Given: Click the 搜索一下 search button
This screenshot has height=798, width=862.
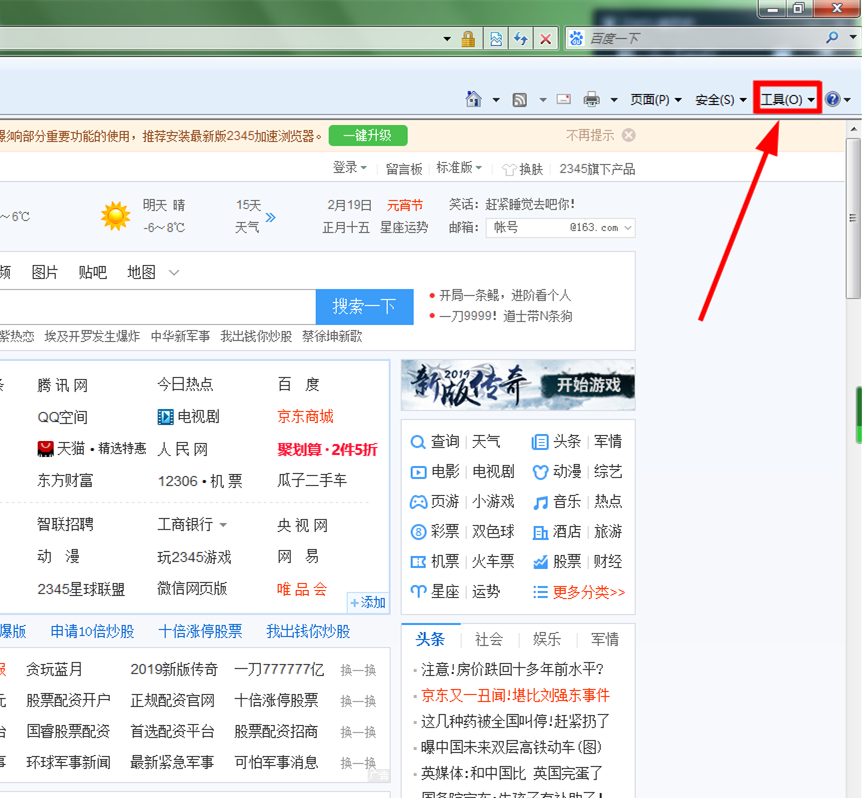Looking at the screenshot, I should click(364, 306).
